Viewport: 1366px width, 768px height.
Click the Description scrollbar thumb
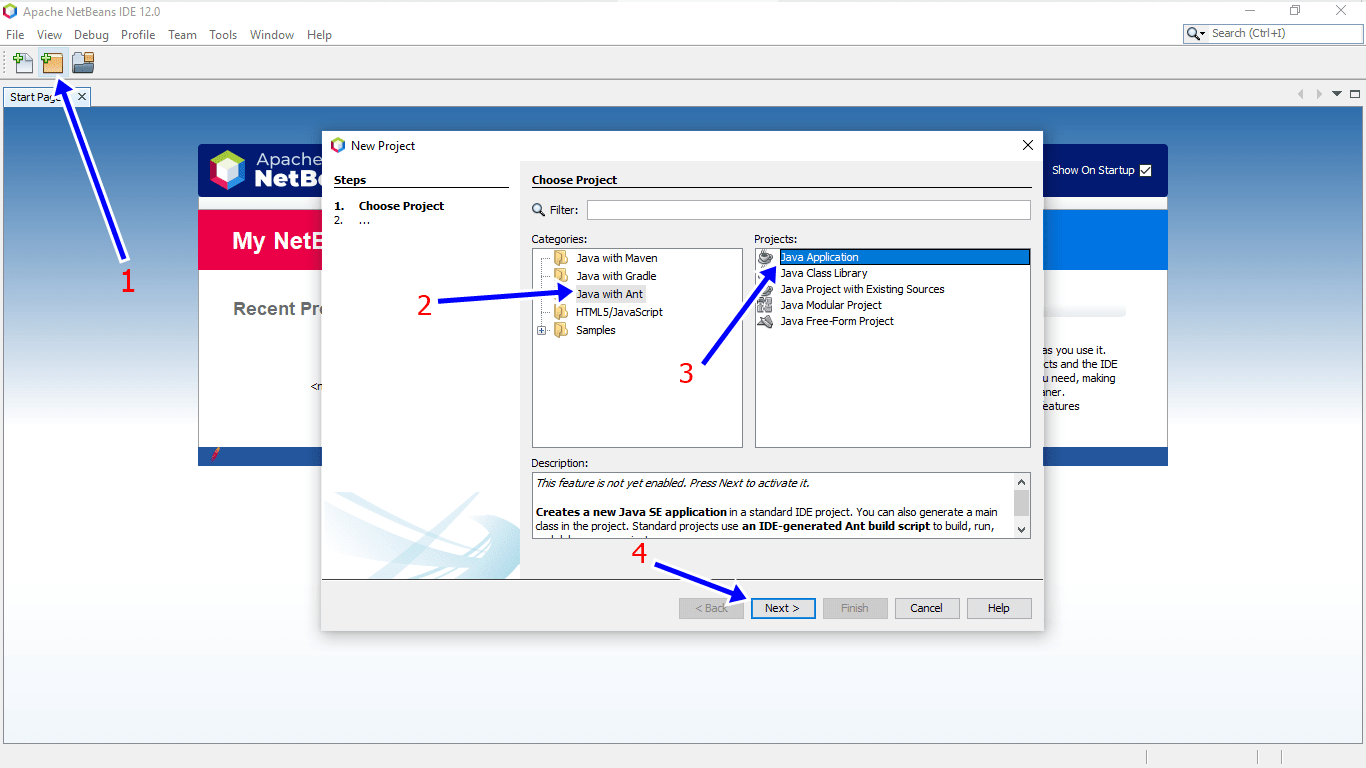pyautogui.click(x=1021, y=502)
